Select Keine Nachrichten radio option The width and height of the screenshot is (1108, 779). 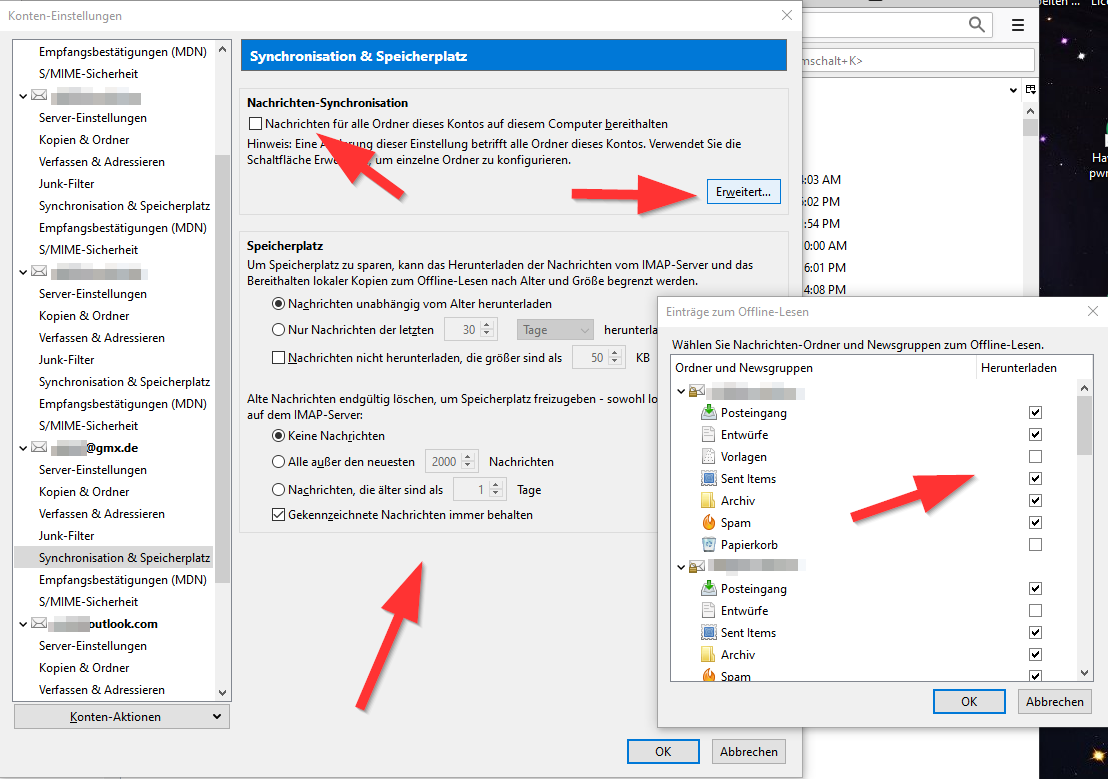click(x=278, y=435)
